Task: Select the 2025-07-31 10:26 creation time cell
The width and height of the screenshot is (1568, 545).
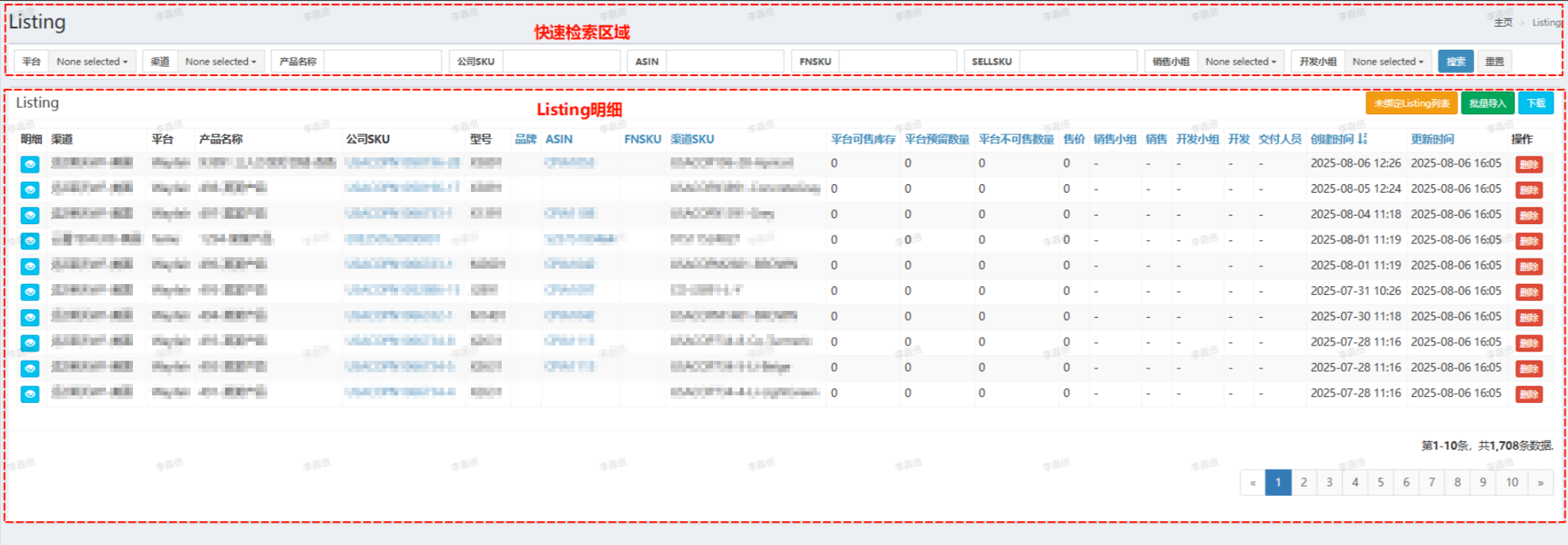Action: 1355,290
